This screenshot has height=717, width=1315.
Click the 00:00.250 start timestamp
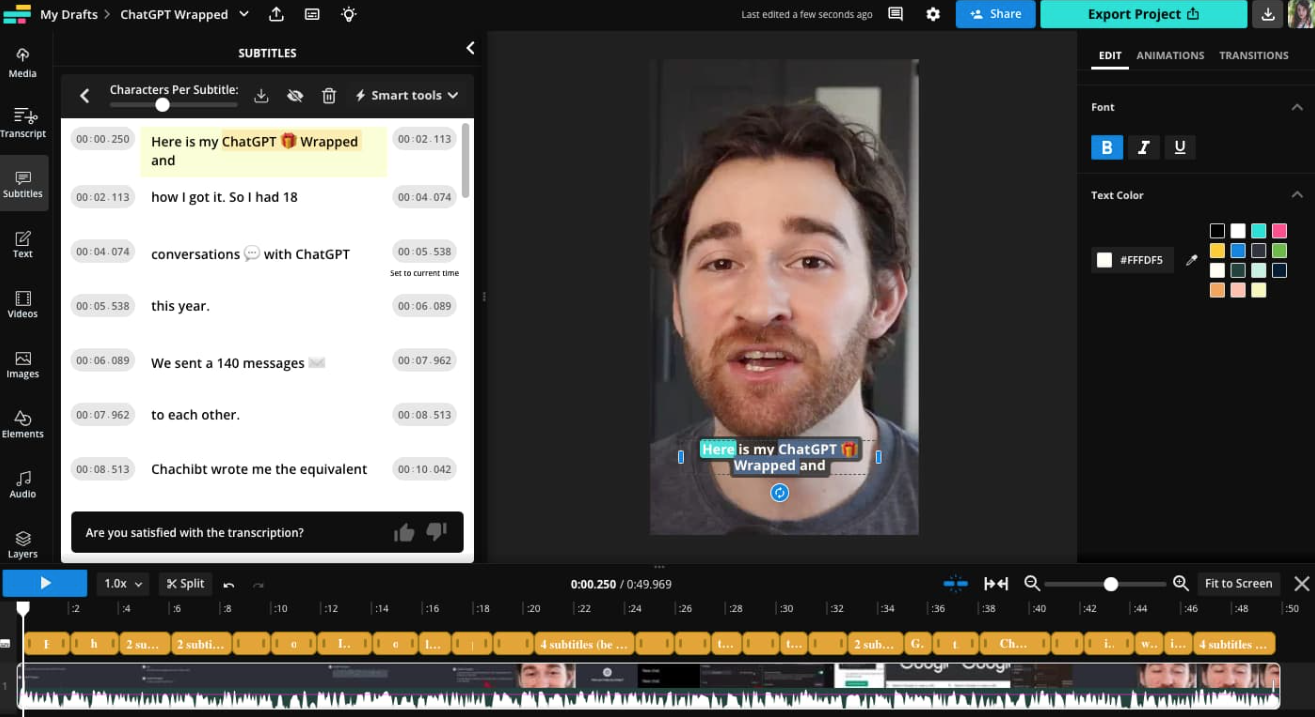point(103,139)
